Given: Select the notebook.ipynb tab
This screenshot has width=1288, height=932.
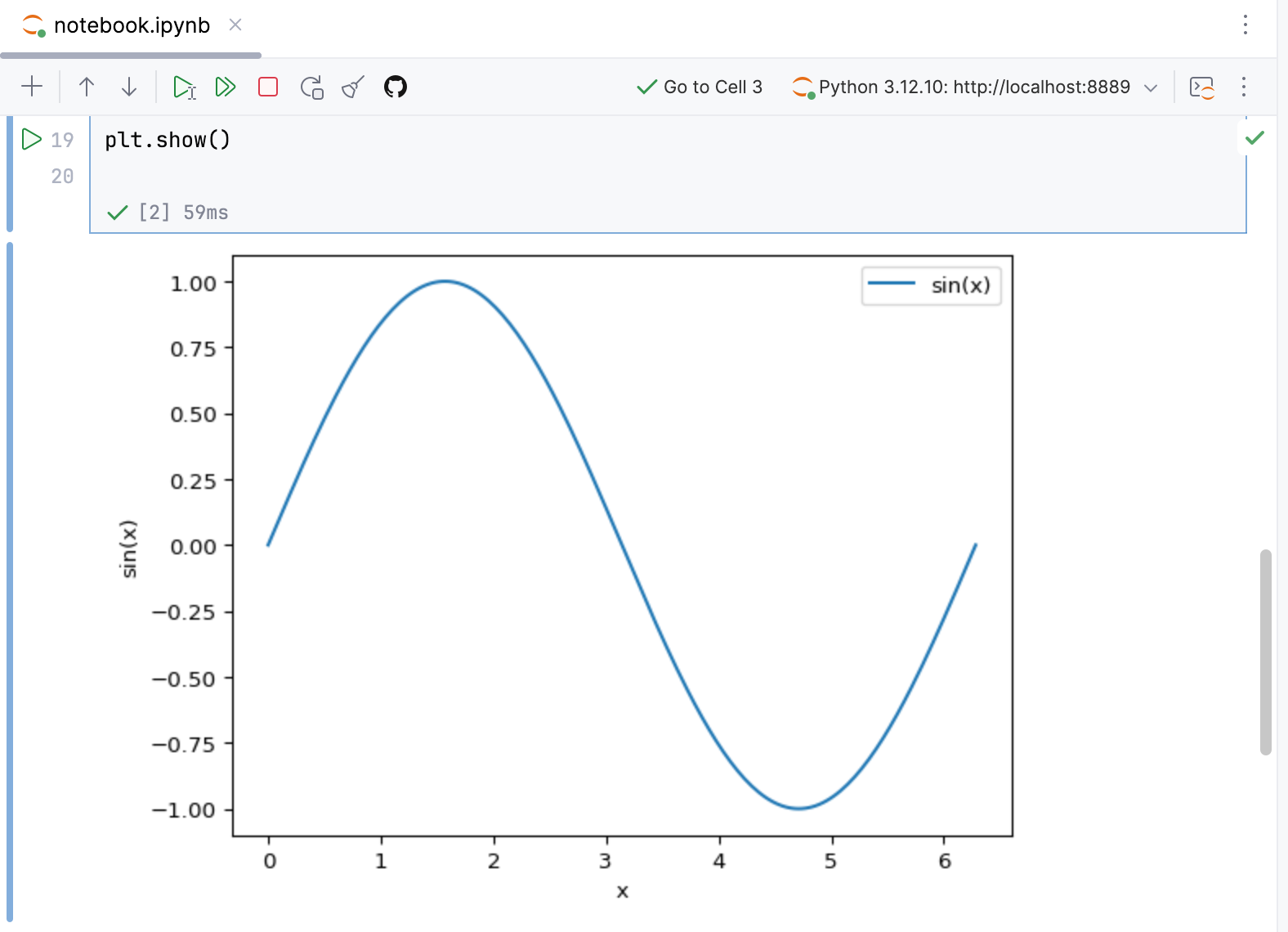Looking at the screenshot, I should [x=131, y=25].
